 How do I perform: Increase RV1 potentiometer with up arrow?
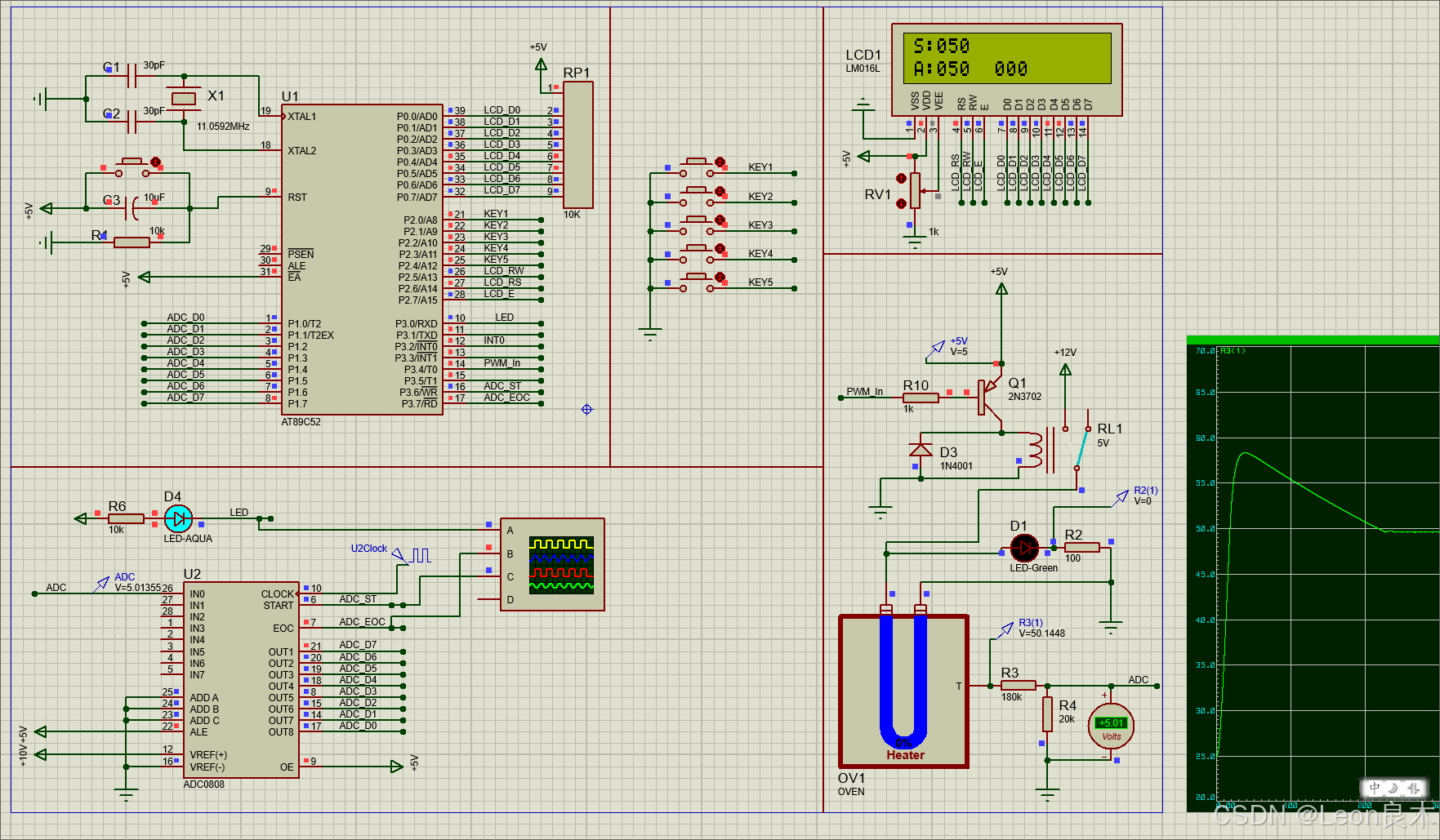click(x=901, y=178)
